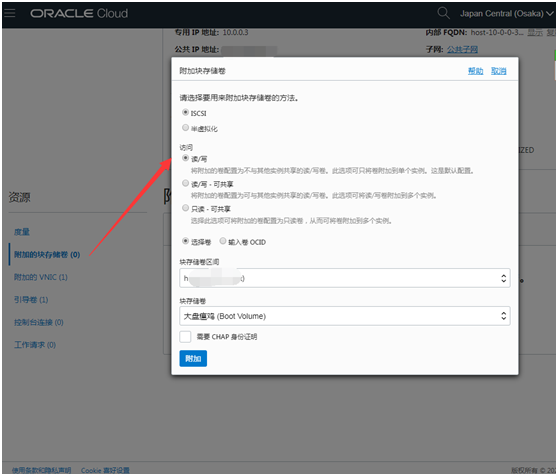Open the hamburger navigation menu
Screen dimensions: 558x476
(x=10, y=13)
